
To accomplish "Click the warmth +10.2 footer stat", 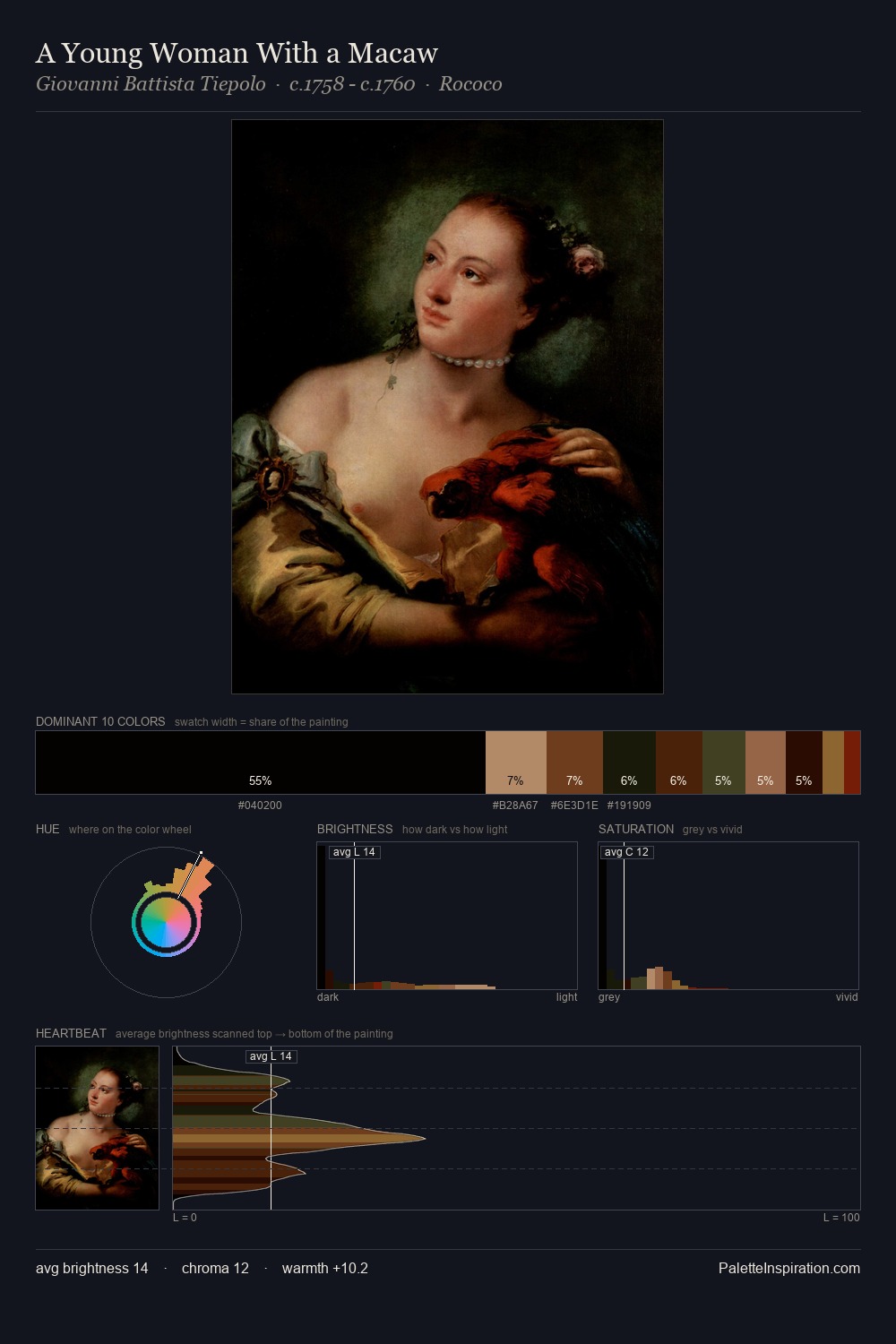I will 325,1269.
